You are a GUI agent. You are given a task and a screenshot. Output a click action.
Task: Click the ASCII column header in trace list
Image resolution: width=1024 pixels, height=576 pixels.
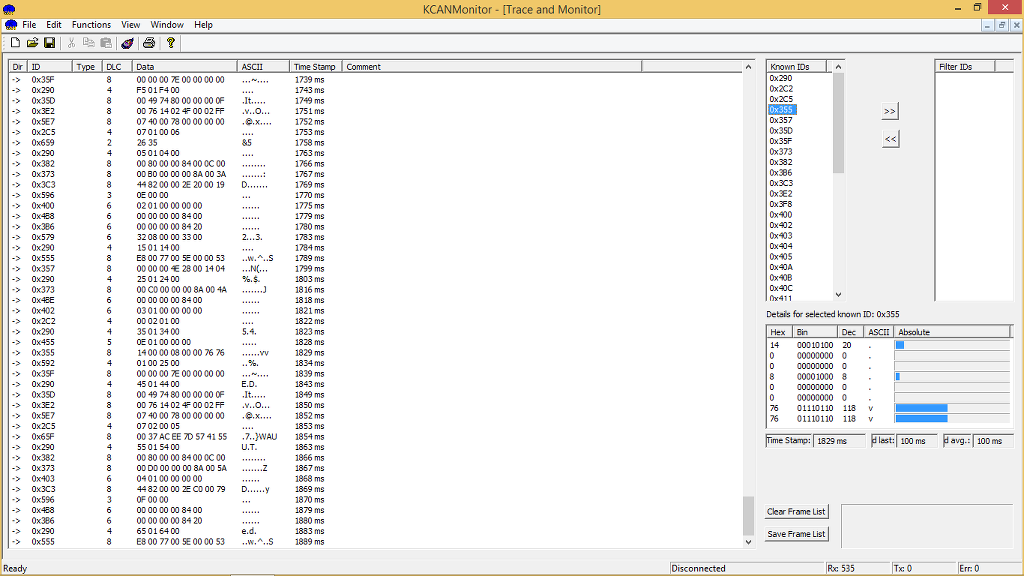click(263, 67)
